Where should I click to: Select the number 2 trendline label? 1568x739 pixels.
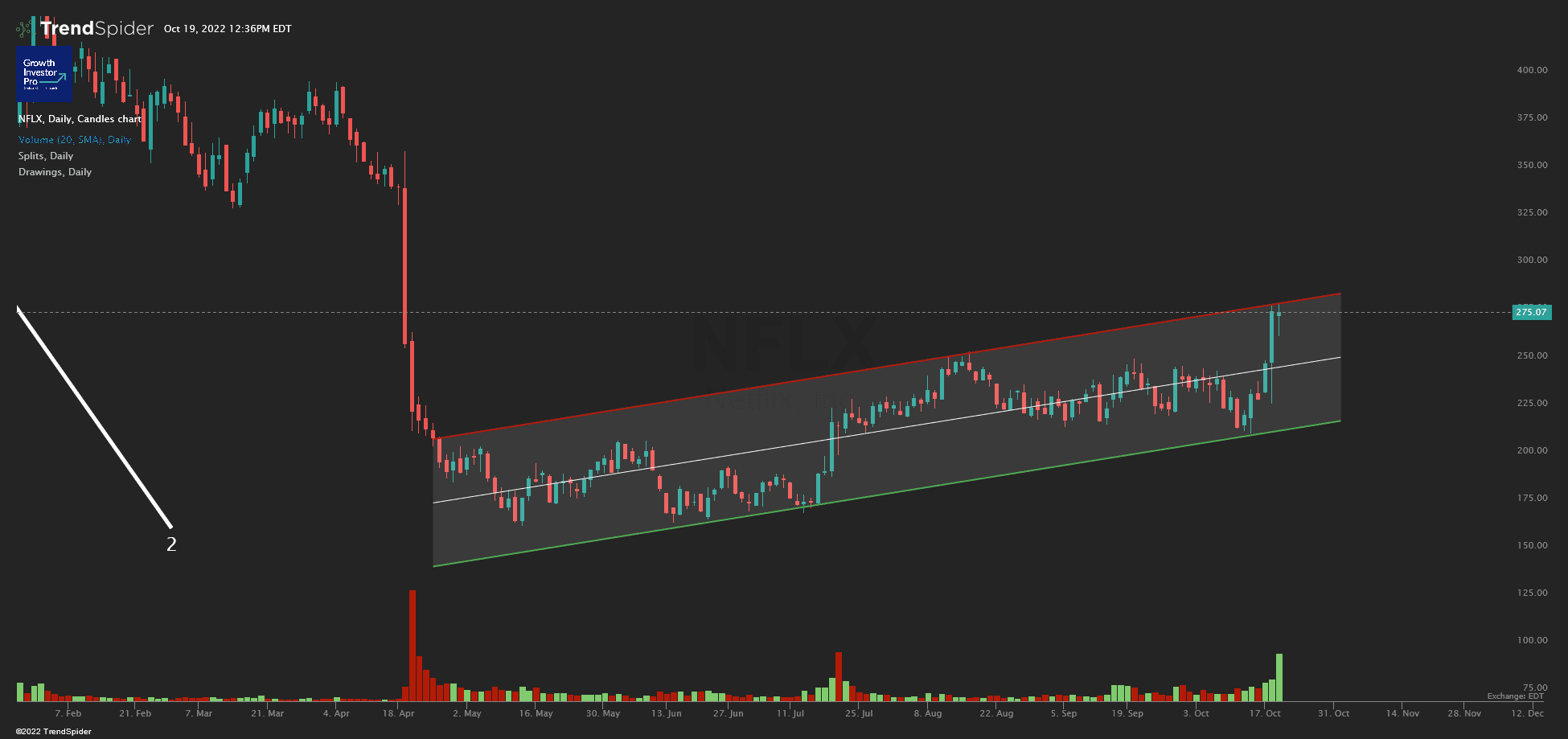click(x=171, y=544)
